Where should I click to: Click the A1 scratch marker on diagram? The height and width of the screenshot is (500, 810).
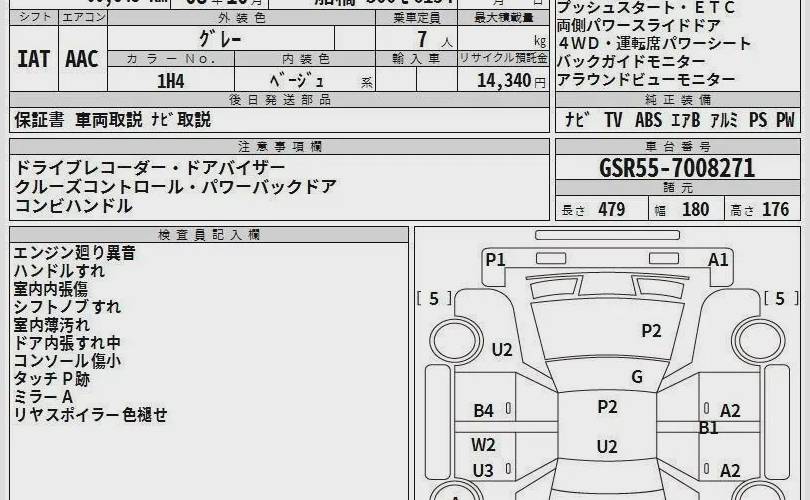(x=718, y=260)
